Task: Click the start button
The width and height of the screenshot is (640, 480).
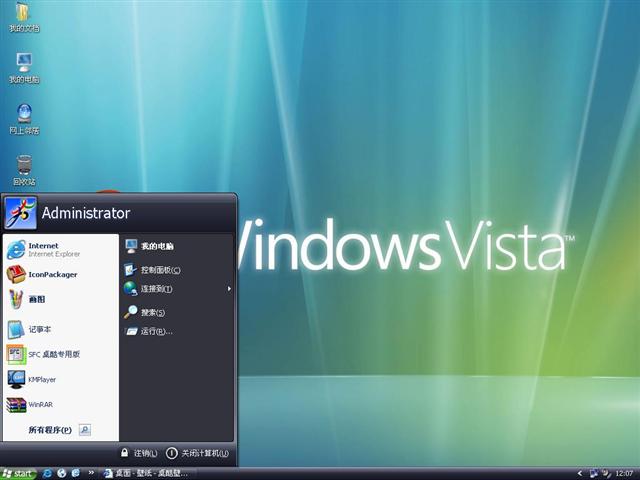Action: tap(18, 473)
